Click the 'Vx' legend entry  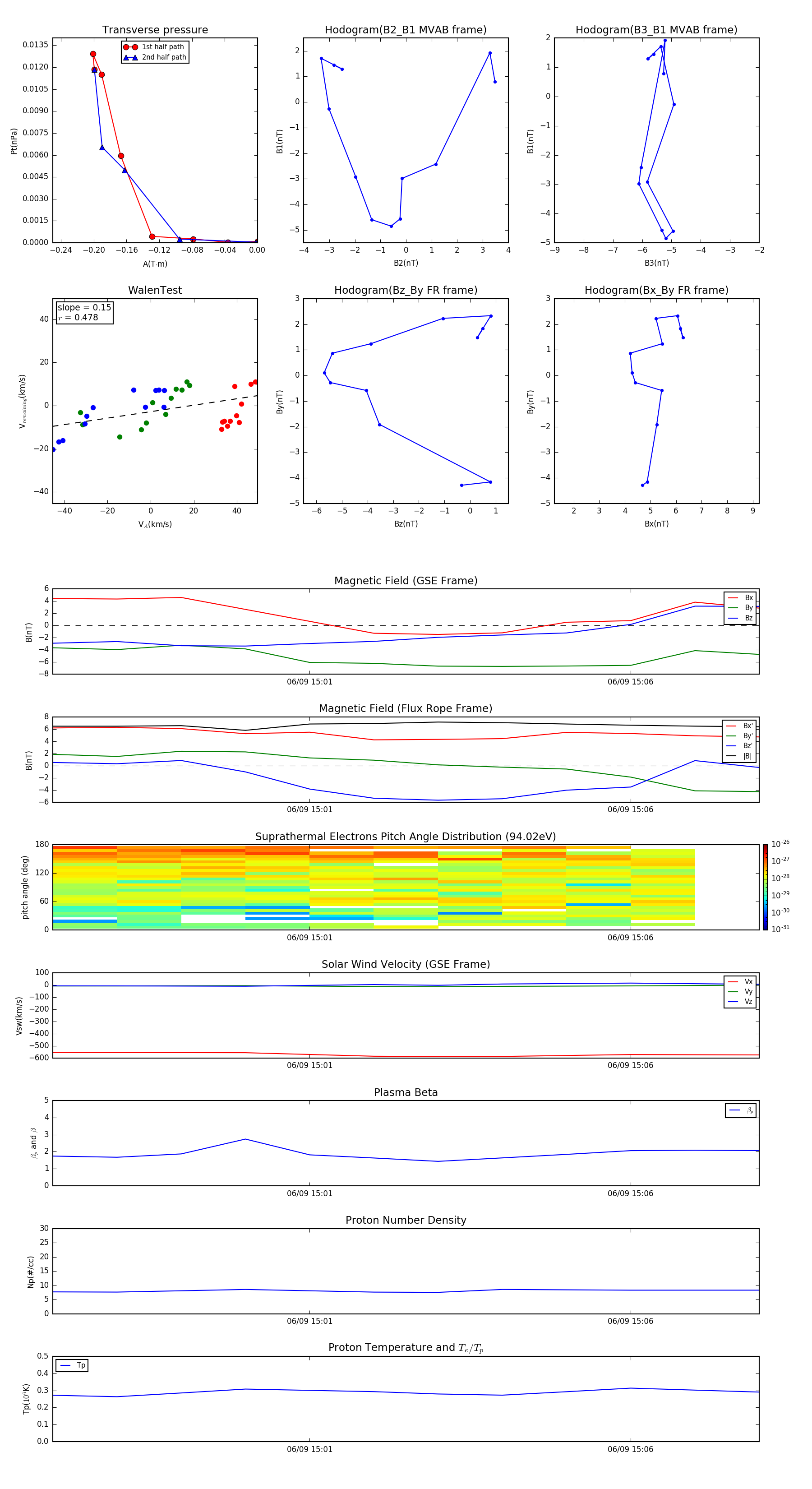pos(740,981)
